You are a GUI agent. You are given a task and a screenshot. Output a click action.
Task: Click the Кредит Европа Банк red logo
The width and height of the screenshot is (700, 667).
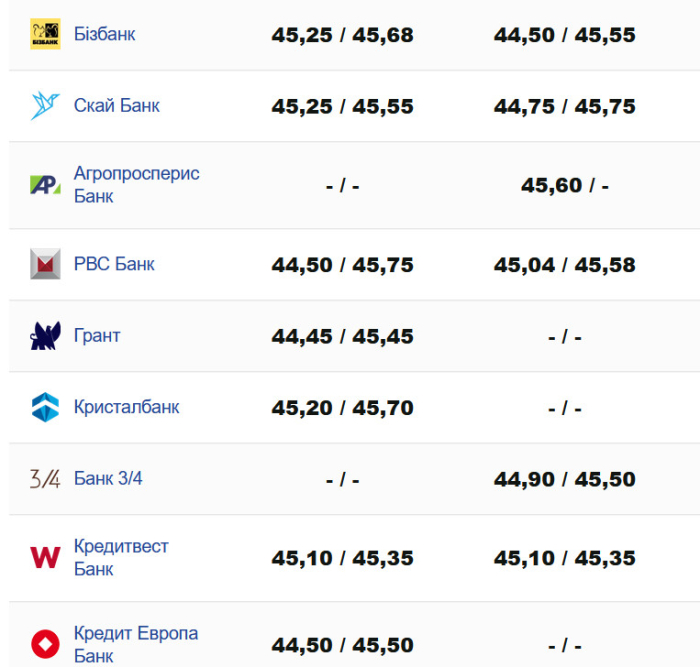(x=45, y=644)
